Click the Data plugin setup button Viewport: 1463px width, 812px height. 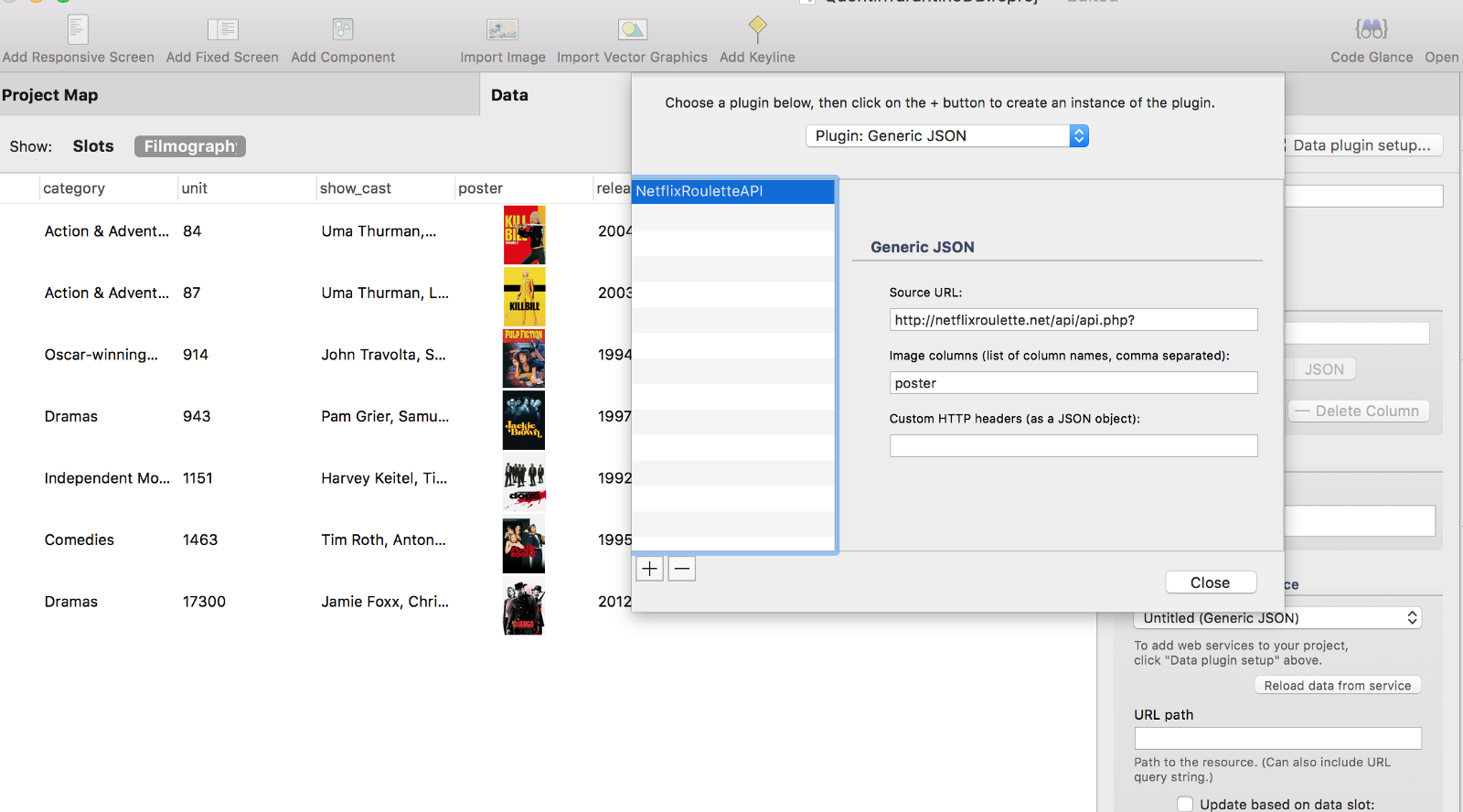(x=1362, y=145)
